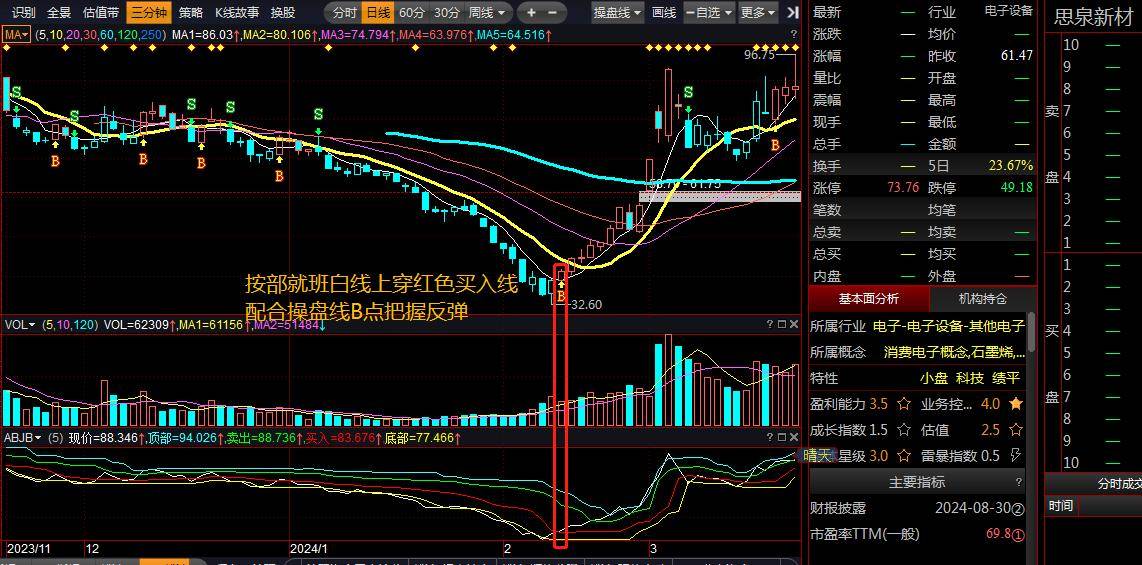Click the 2024/1 date label on the time axis
Viewport: 1142px width, 565px height.
[309, 548]
